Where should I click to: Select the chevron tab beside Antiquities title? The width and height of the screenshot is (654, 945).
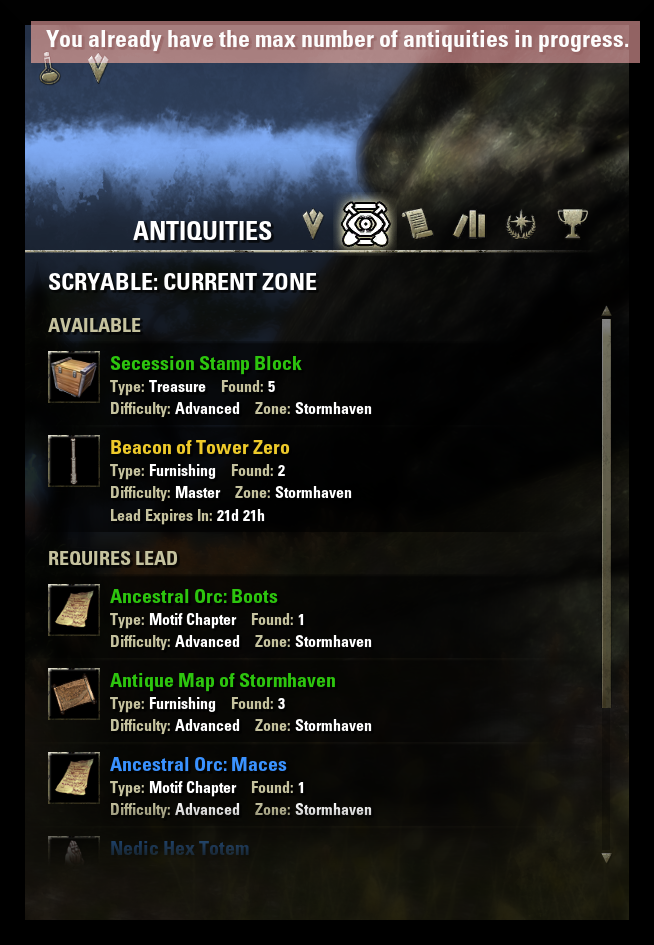click(x=313, y=224)
